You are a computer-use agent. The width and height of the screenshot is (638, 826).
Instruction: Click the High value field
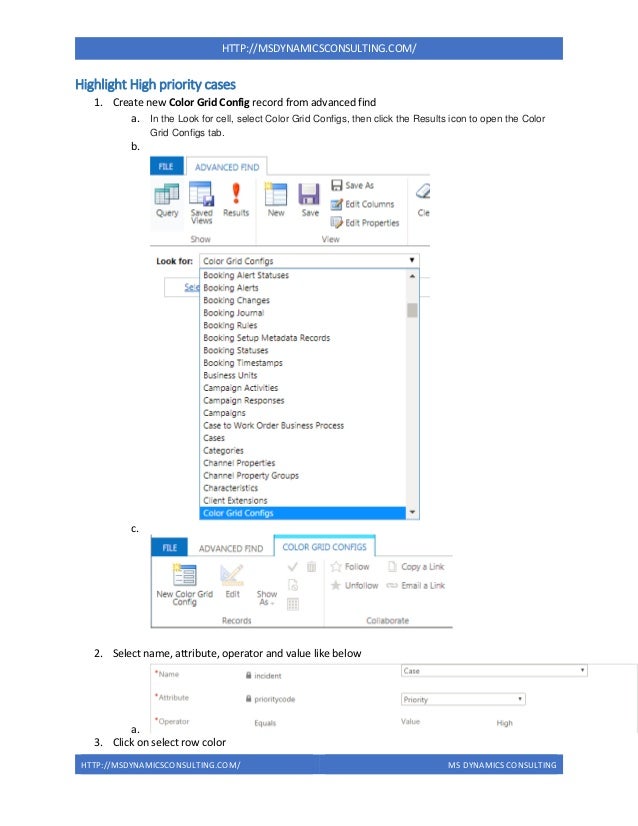(x=504, y=723)
